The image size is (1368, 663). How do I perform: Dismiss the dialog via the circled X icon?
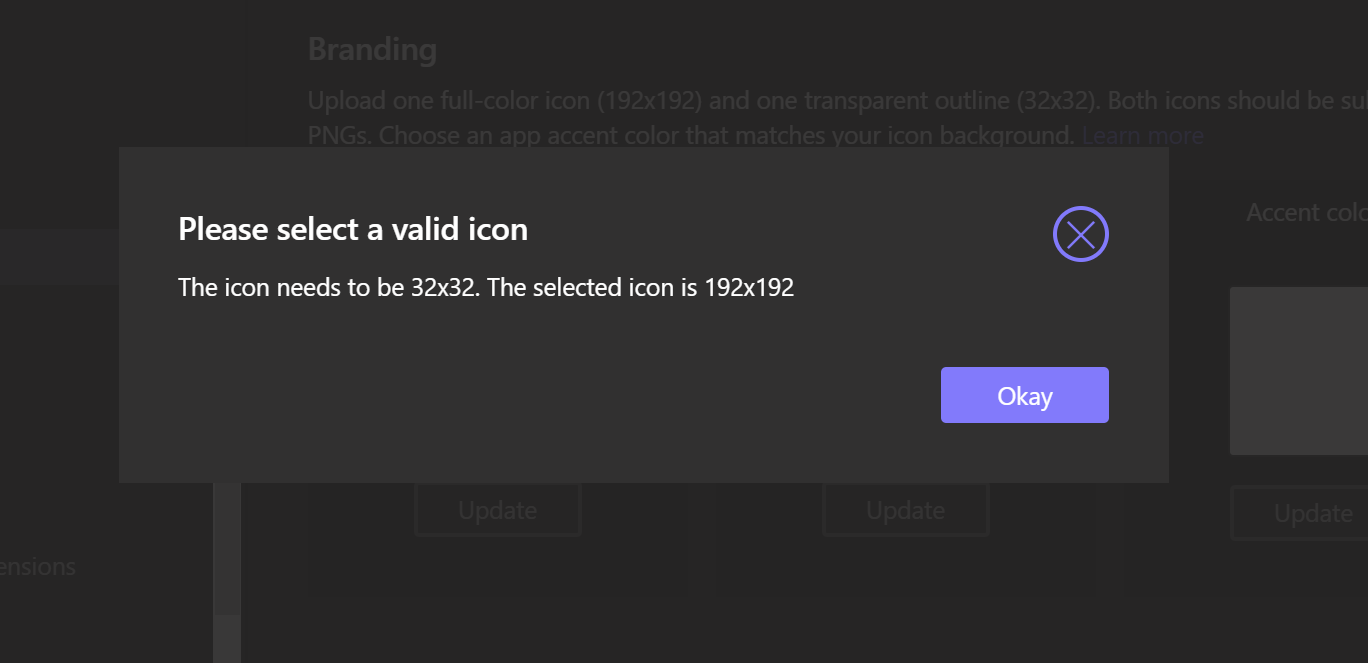click(1080, 234)
